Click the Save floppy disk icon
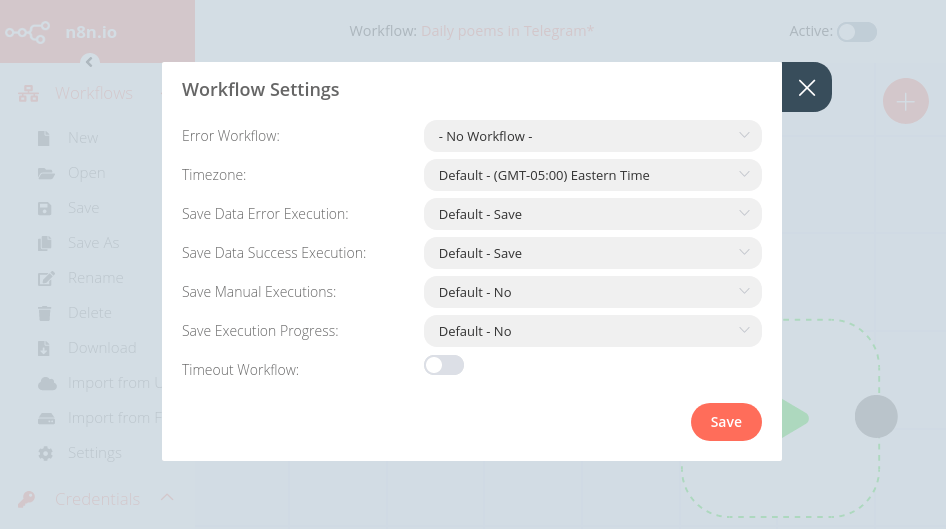Viewport: 946px width, 529px height. [x=45, y=208]
